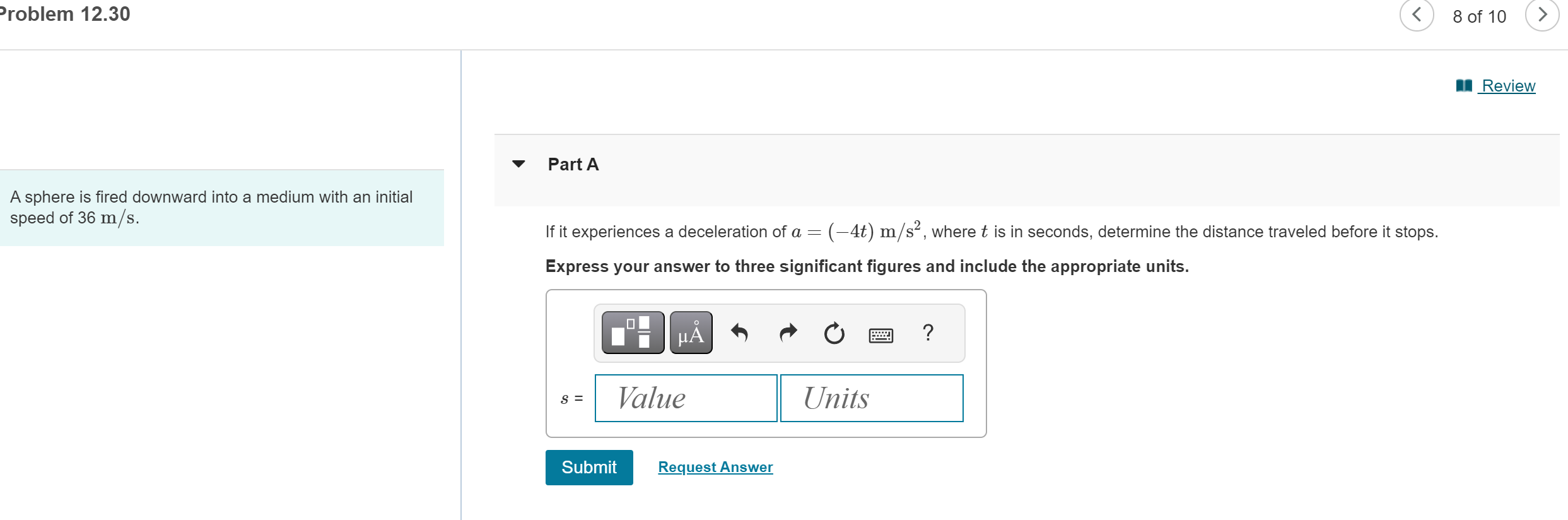1568x520 pixels.
Task: Click the open-book icon beside Review
Action: point(1464,85)
